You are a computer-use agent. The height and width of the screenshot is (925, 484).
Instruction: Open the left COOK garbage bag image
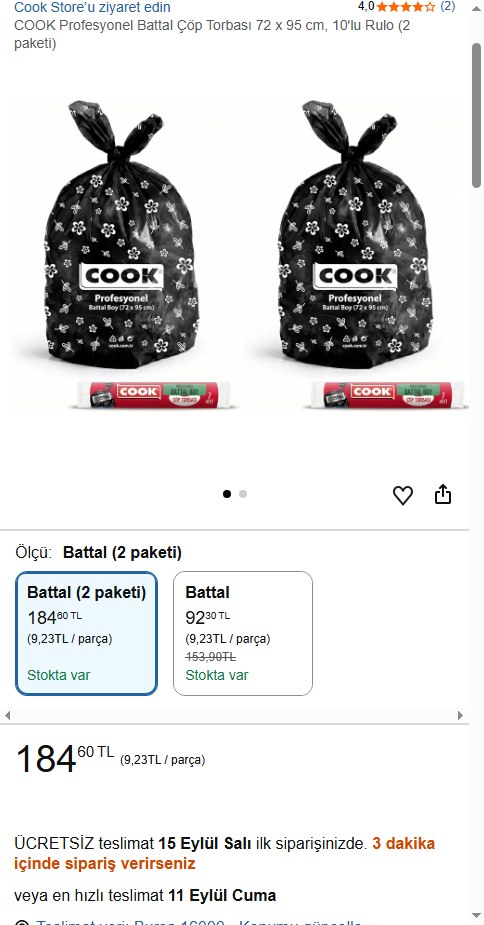(x=122, y=234)
